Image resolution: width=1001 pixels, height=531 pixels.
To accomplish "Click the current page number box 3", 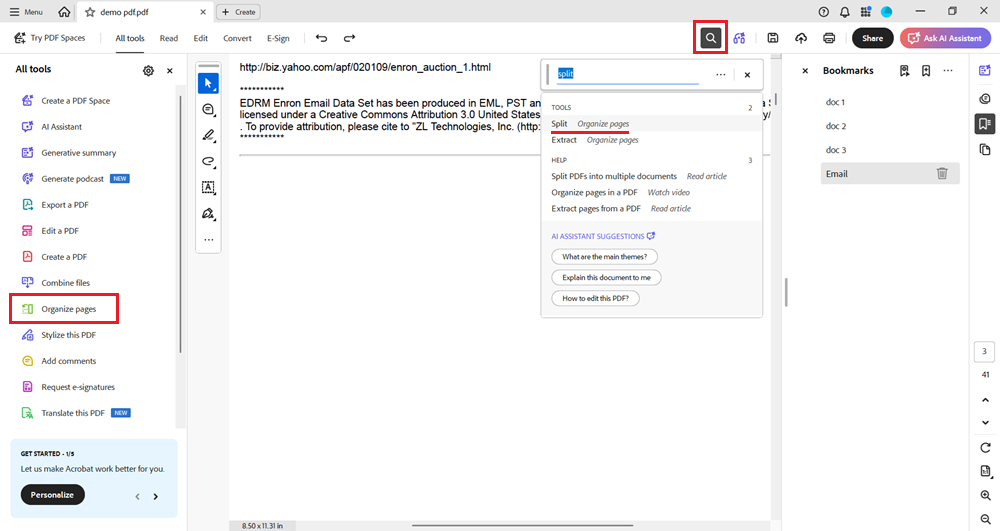I will 984,352.
